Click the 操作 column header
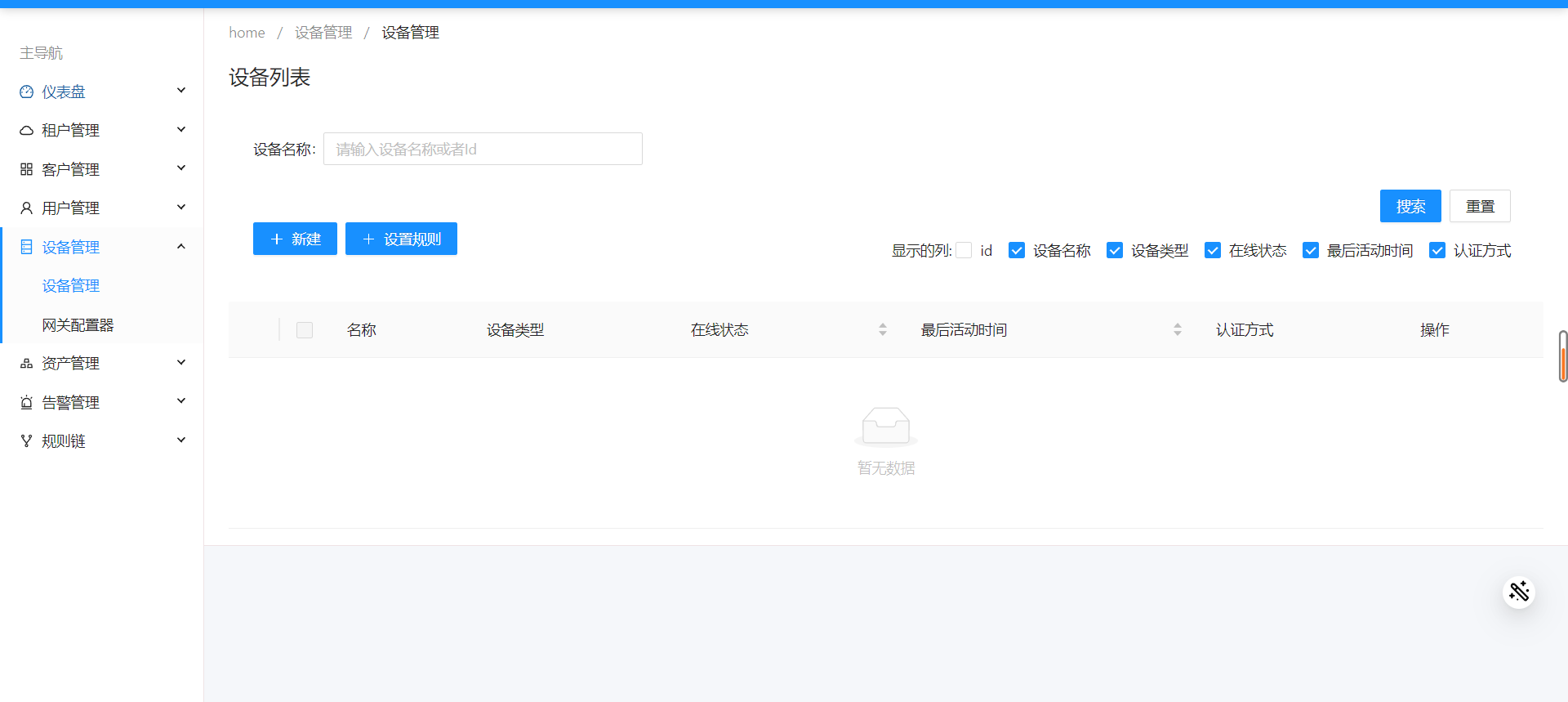The width and height of the screenshot is (1568, 702). click(x=1435, y=330)
